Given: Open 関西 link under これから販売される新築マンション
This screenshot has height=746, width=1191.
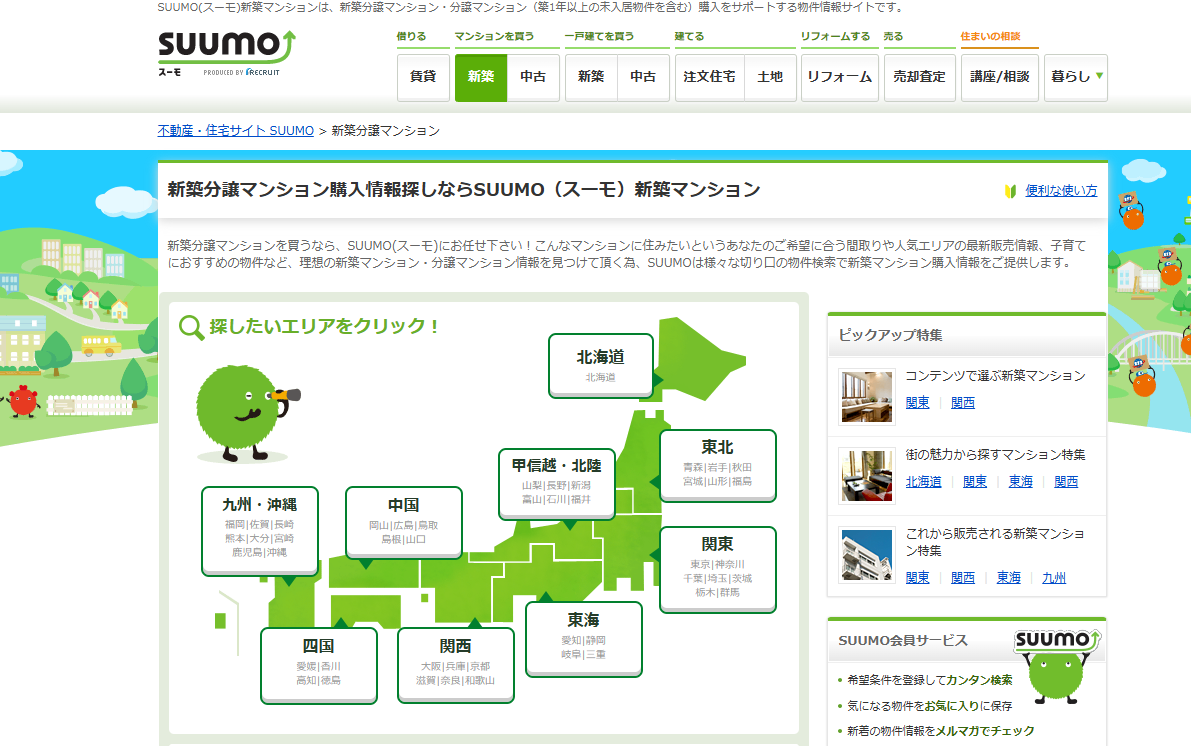Looking at the screenshot, I should (x=963, y=578).
